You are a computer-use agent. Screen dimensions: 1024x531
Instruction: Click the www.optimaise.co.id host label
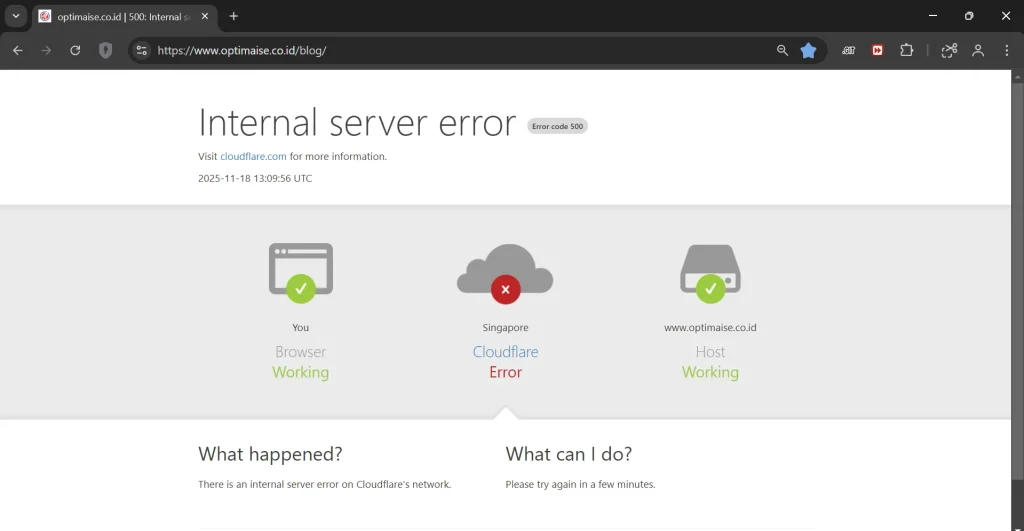[x=710, y=327]
